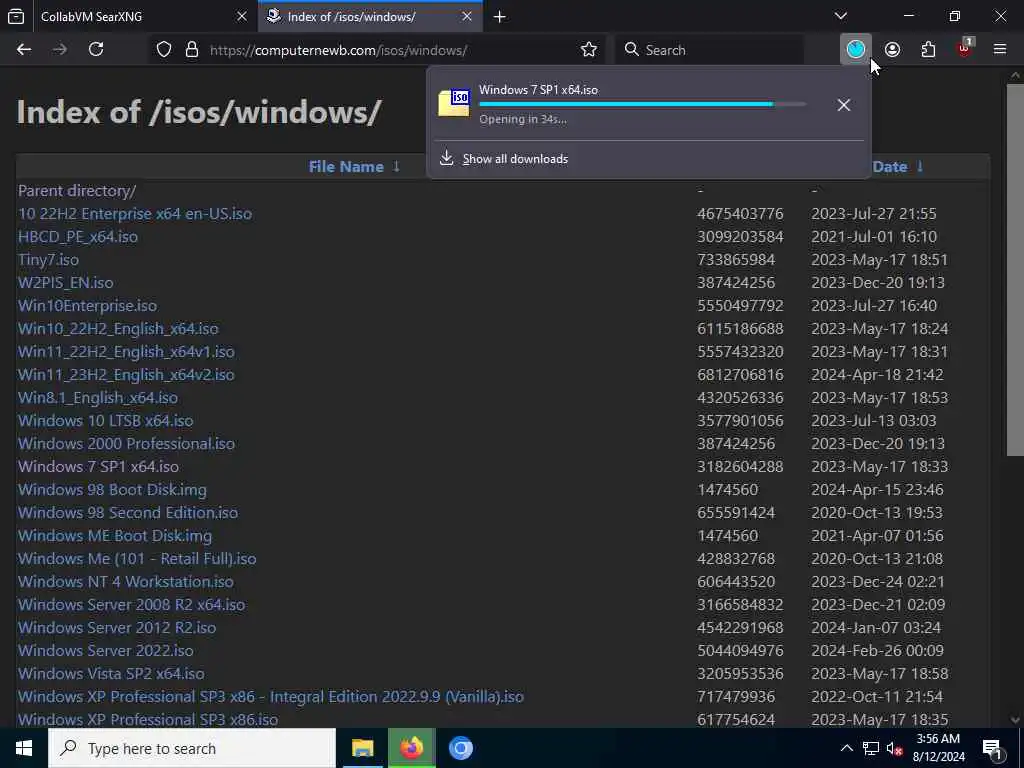Click Windows 7 SP1 x64.iso in listing

pyautogui.click(x=98, y=466)
